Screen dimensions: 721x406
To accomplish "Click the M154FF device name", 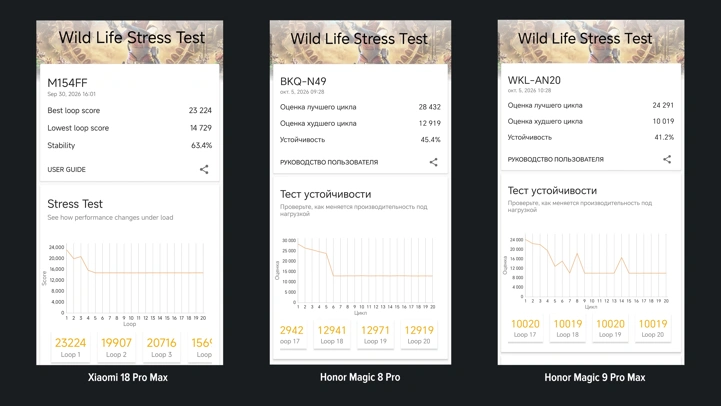I will [x=67, y=83].
